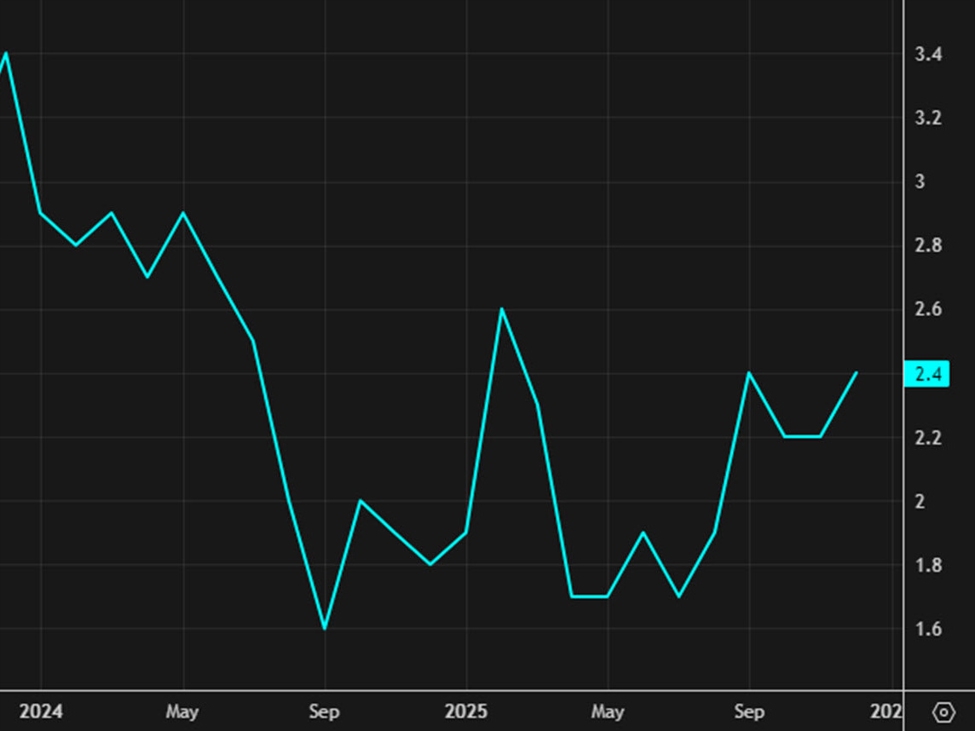Screen dimensions: 975x731
Task: Click the first May label on the x-axis
Action: [181, 712]
